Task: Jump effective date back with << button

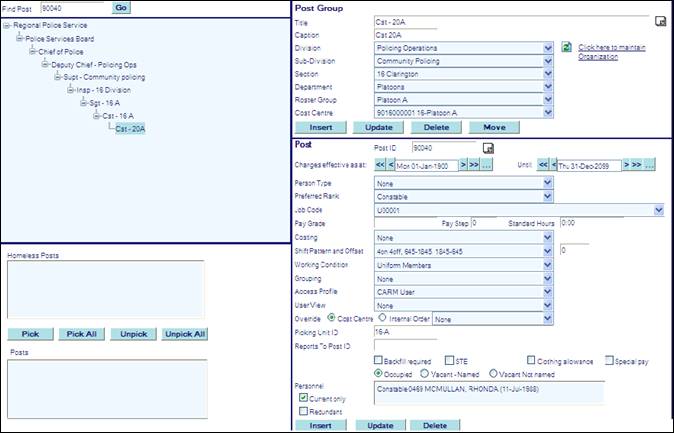Action: tap(380, 165)
